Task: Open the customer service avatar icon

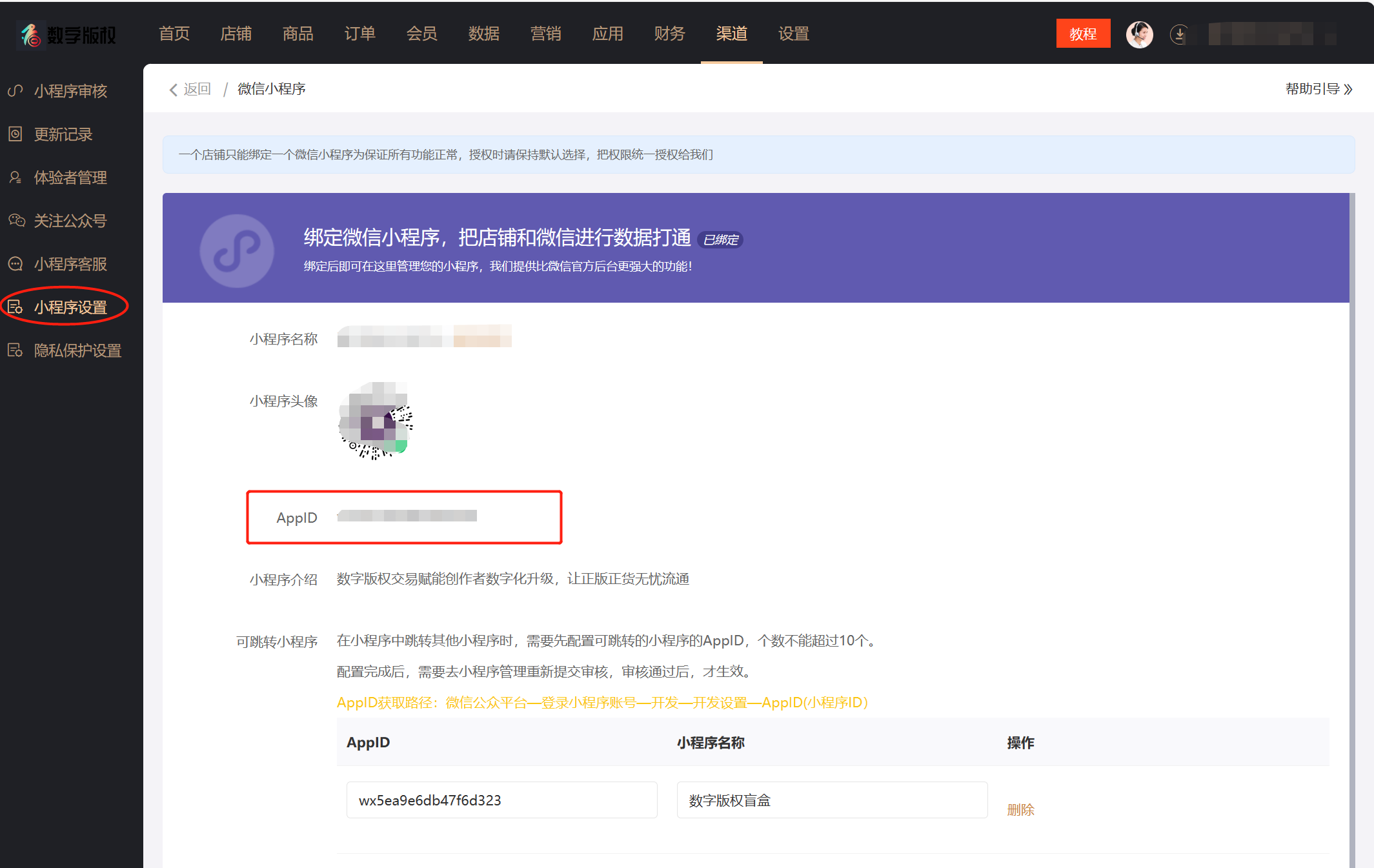Action: 1139,34
